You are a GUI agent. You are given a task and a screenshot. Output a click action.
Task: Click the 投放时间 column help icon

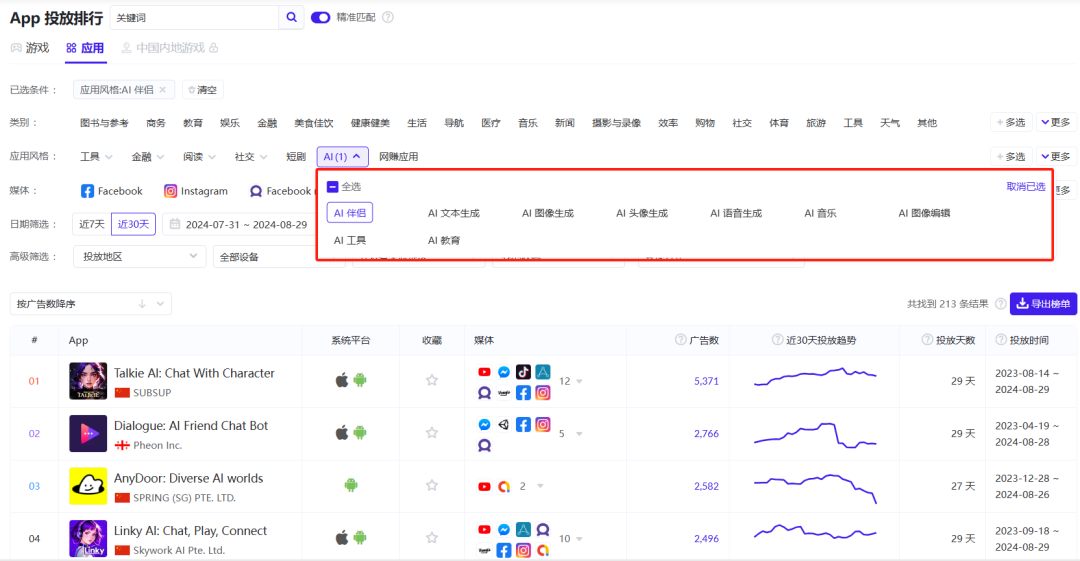pyautogui.click(x=1001, y=340)
